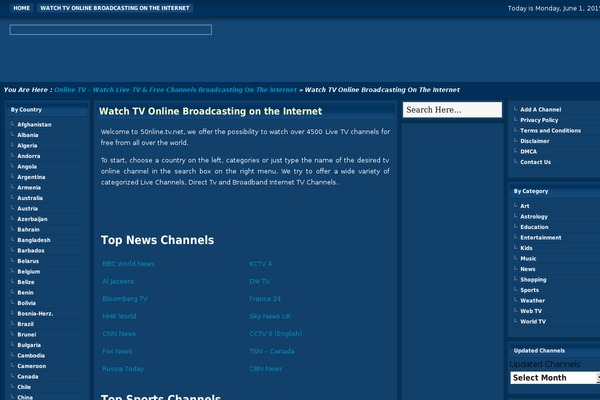Choose Andorra from By Country
Viewport: 600px width, 400px height.
(29, 156)
